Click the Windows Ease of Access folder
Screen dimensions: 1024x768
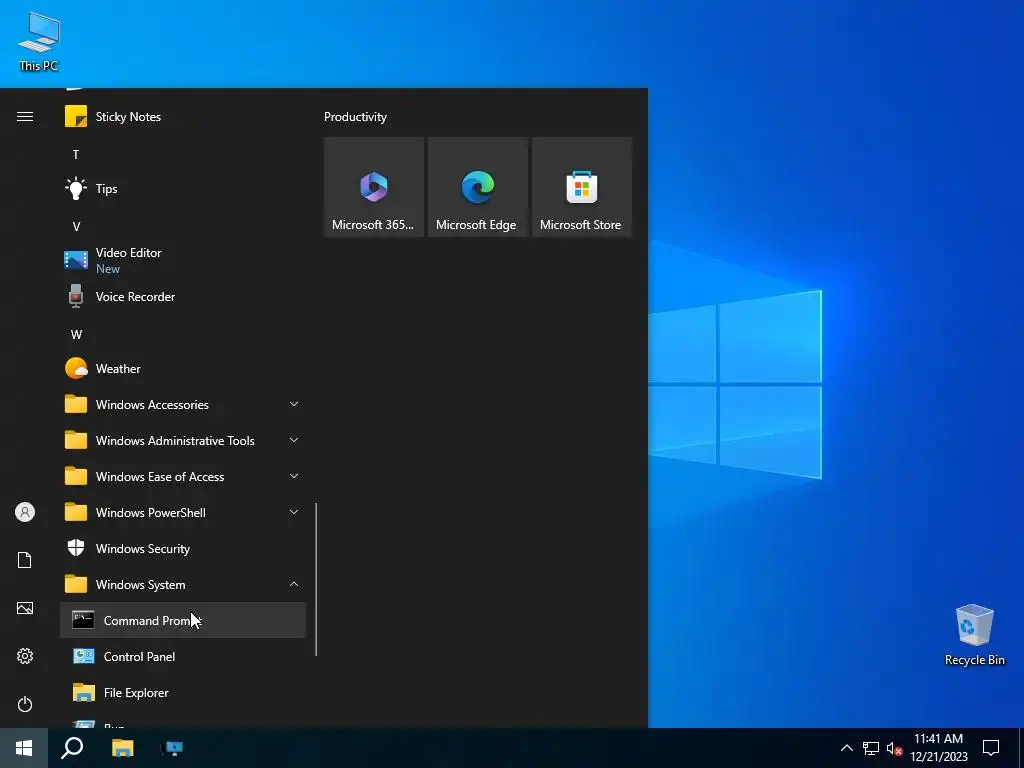[183, 476]
